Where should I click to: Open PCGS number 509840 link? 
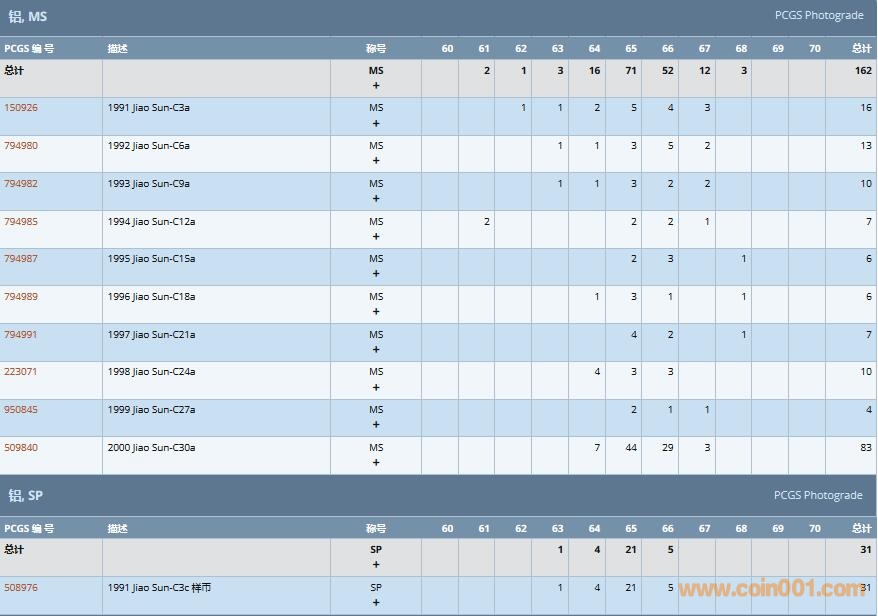click(21, 448)
